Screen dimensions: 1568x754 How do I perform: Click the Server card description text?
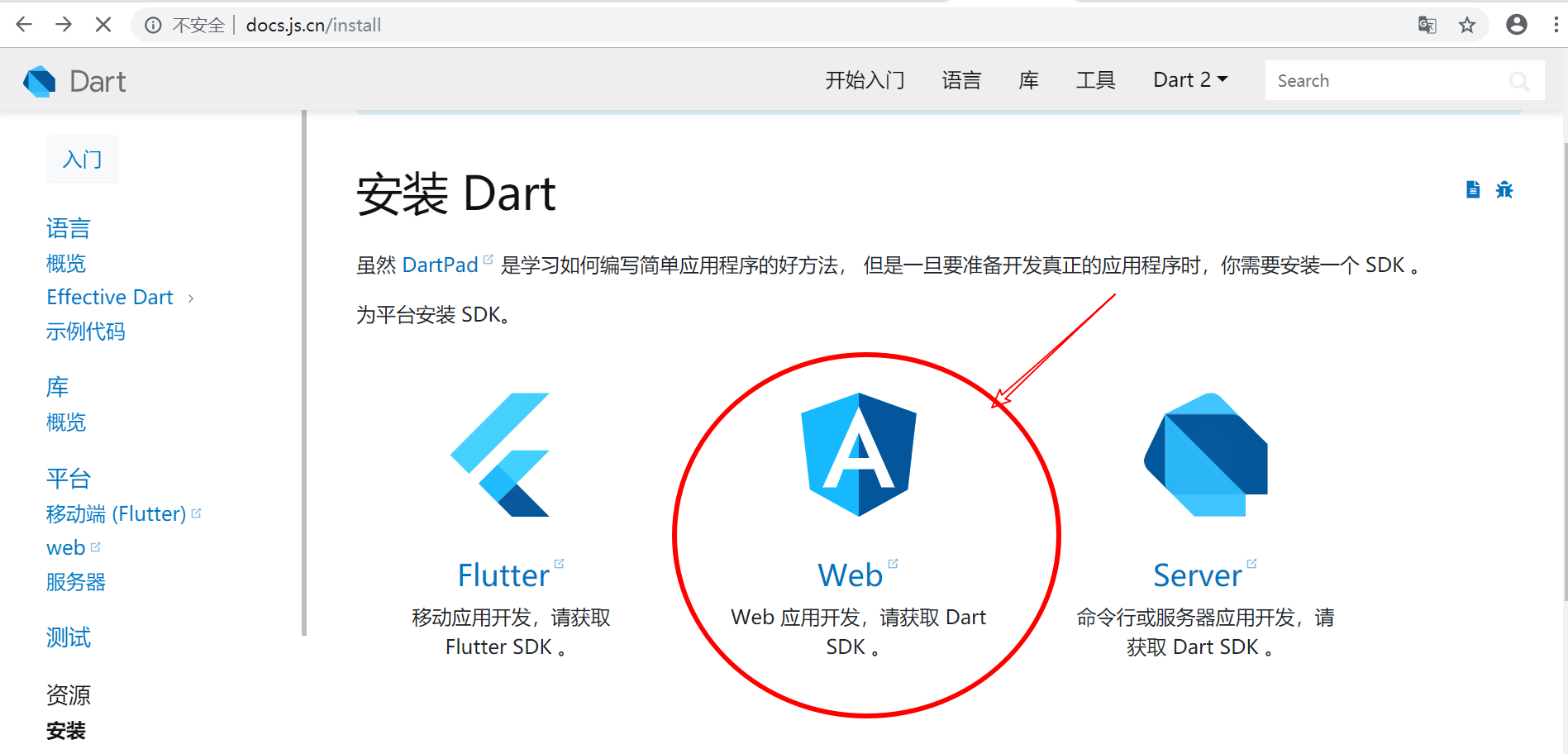tap(1204, 632)
